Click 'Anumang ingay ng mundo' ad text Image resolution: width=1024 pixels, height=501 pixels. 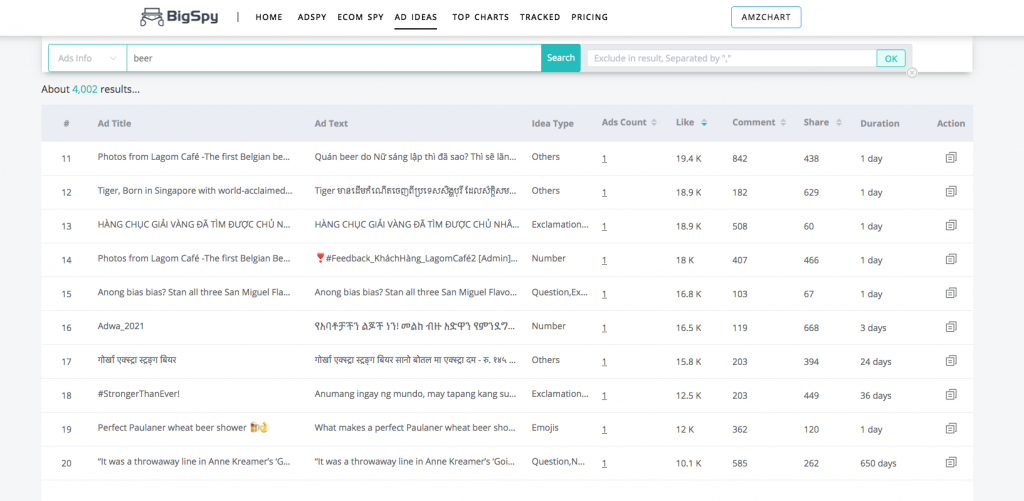pos(416,394)
